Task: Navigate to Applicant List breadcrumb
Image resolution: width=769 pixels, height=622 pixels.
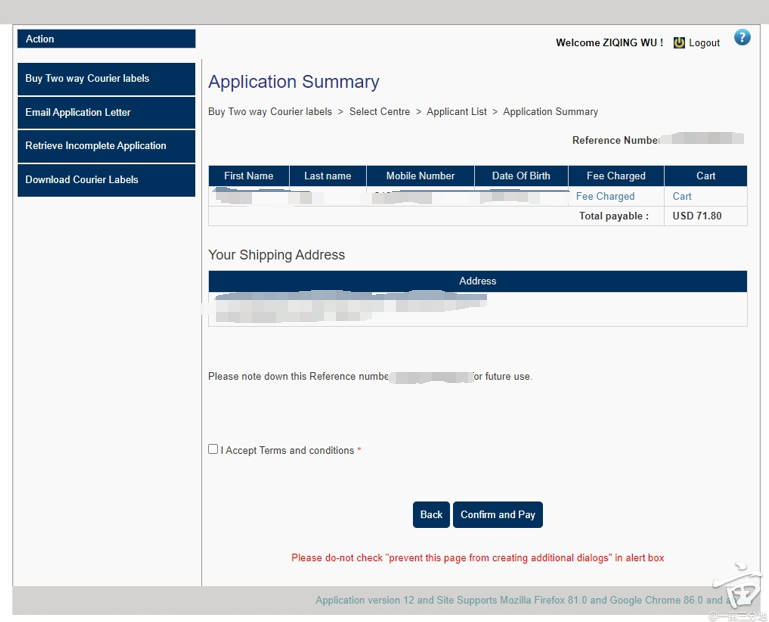Action: [456, 112]
